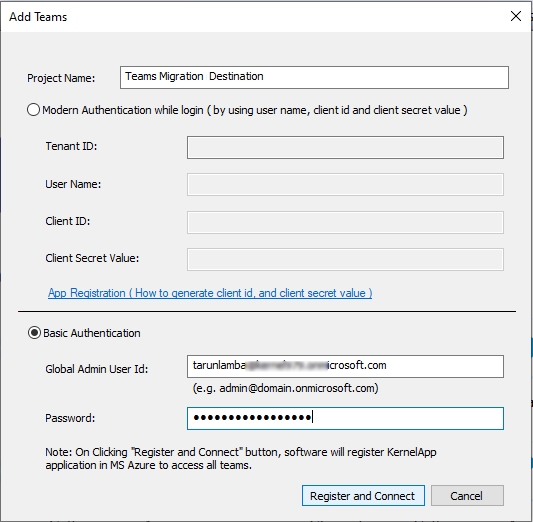The width and height of the screenshot is (533, 522).
Task: Click the User Name input field
Action: coord(345,185)
